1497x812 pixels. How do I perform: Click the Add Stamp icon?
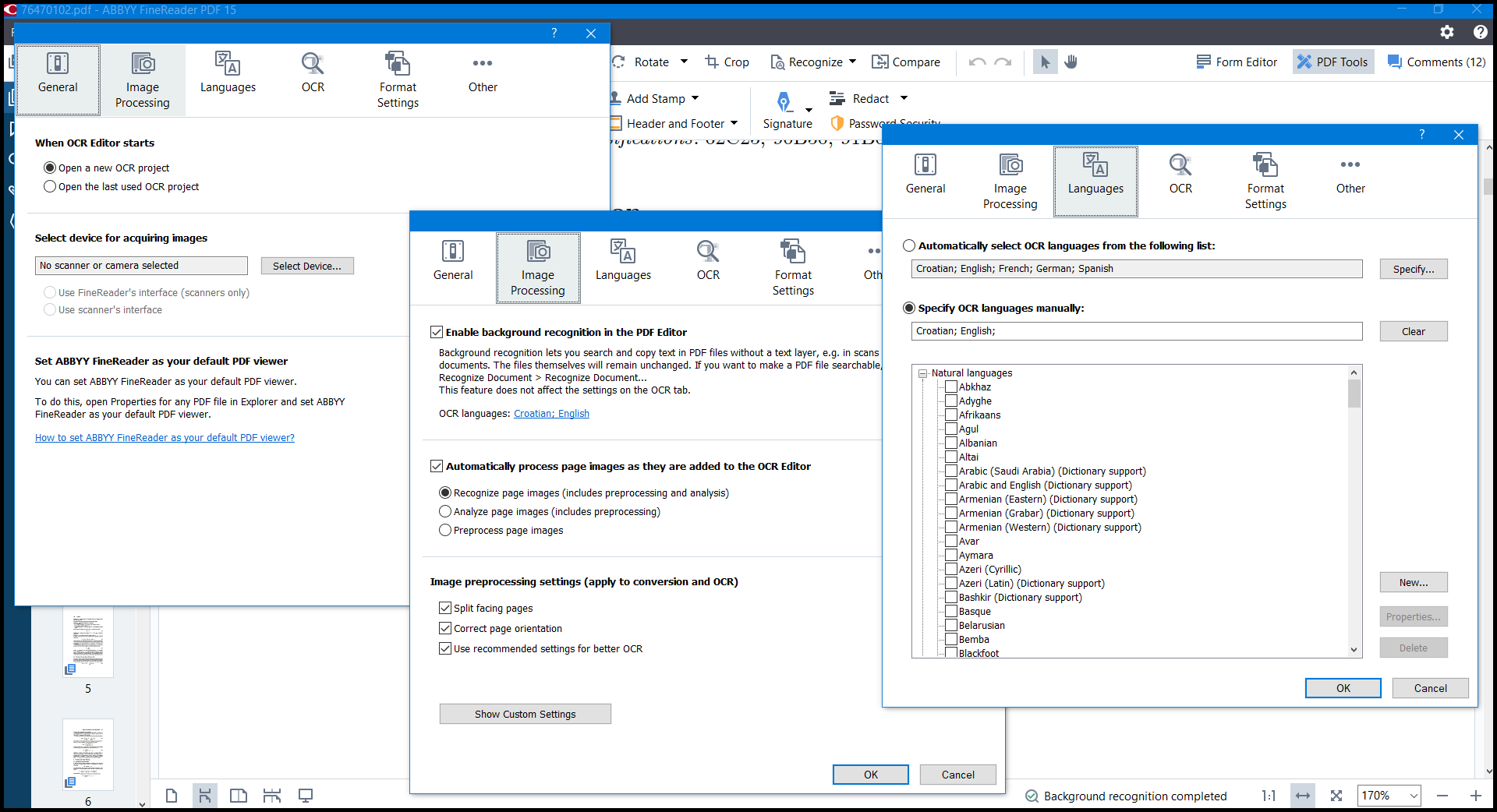tap(615, 98)
